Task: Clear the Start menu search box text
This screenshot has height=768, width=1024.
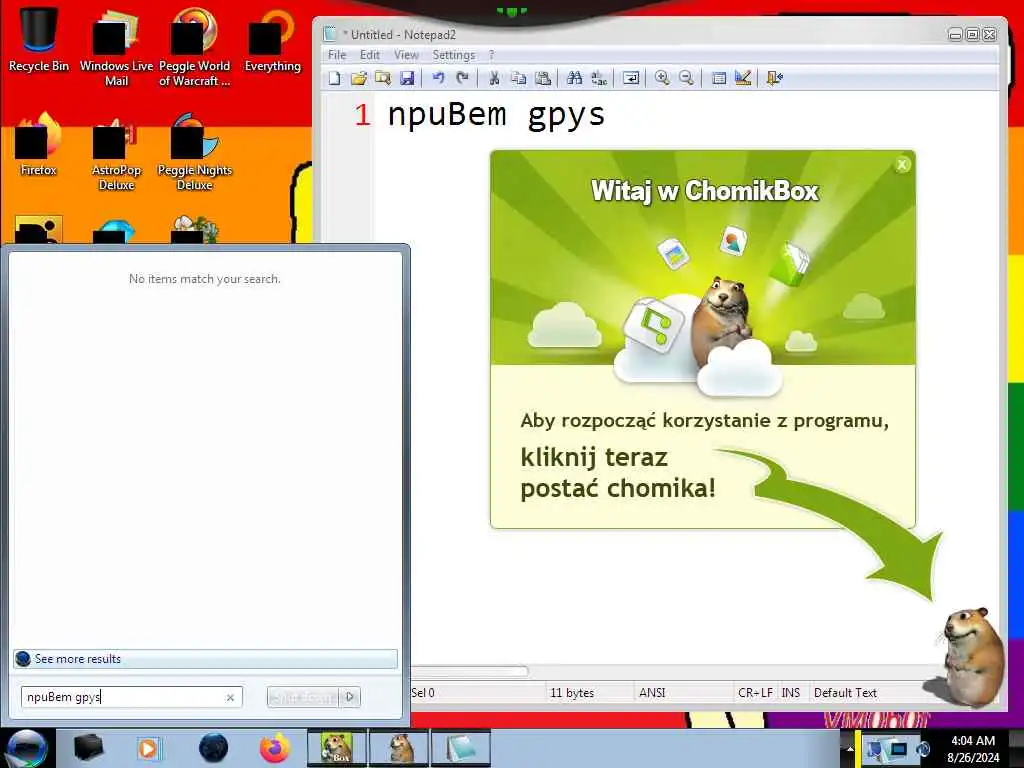Action: tap(230, 697)
